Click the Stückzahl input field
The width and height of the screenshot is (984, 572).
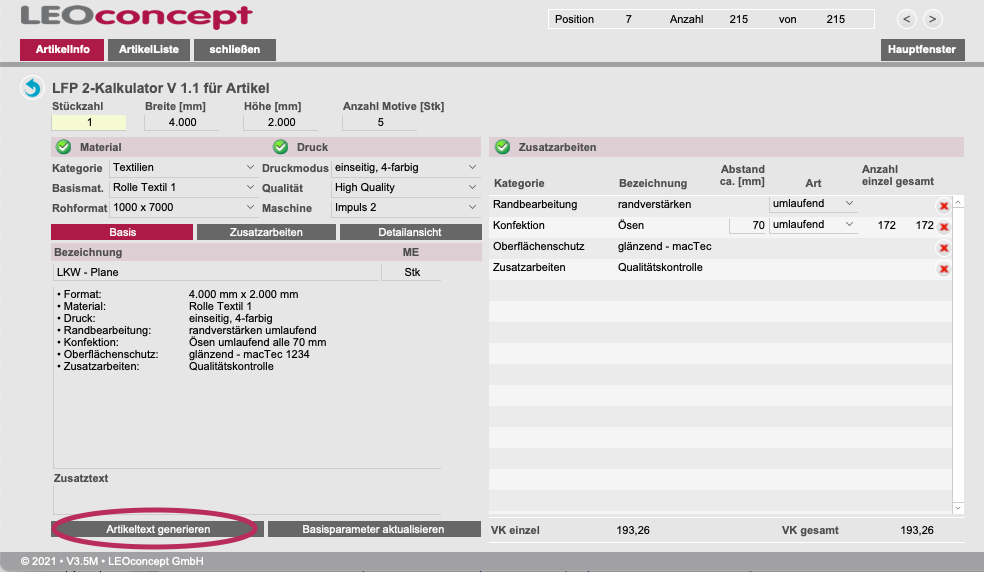(x=89, y=123)
